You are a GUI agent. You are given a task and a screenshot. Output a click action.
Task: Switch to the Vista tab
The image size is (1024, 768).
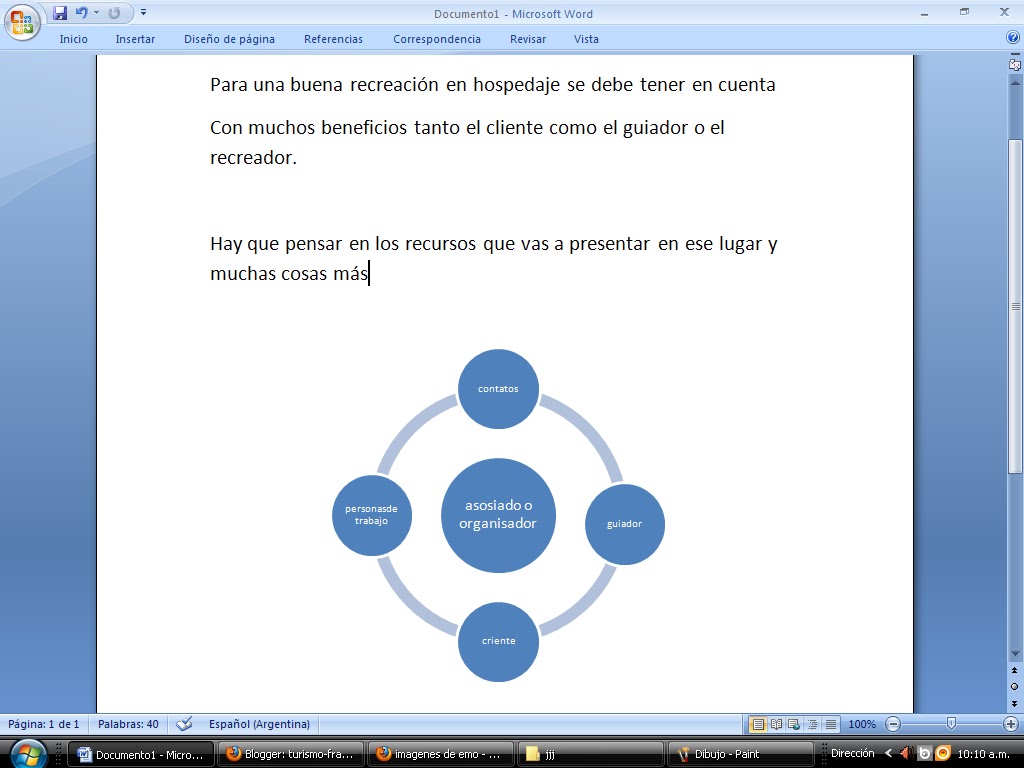point(586,39)
